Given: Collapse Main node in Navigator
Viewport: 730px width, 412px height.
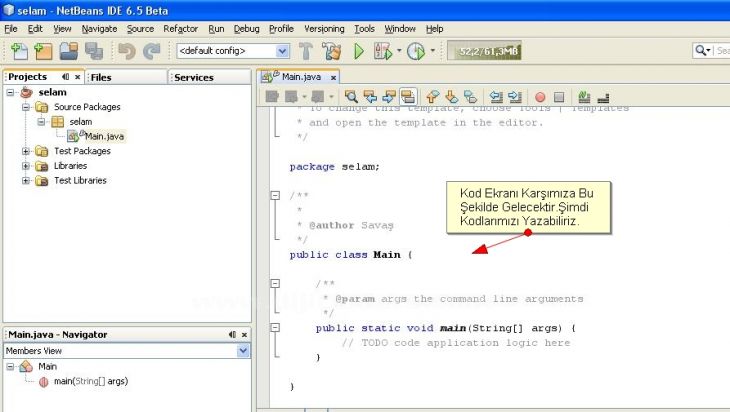Looking at the screenshot, I should point(10,367).
